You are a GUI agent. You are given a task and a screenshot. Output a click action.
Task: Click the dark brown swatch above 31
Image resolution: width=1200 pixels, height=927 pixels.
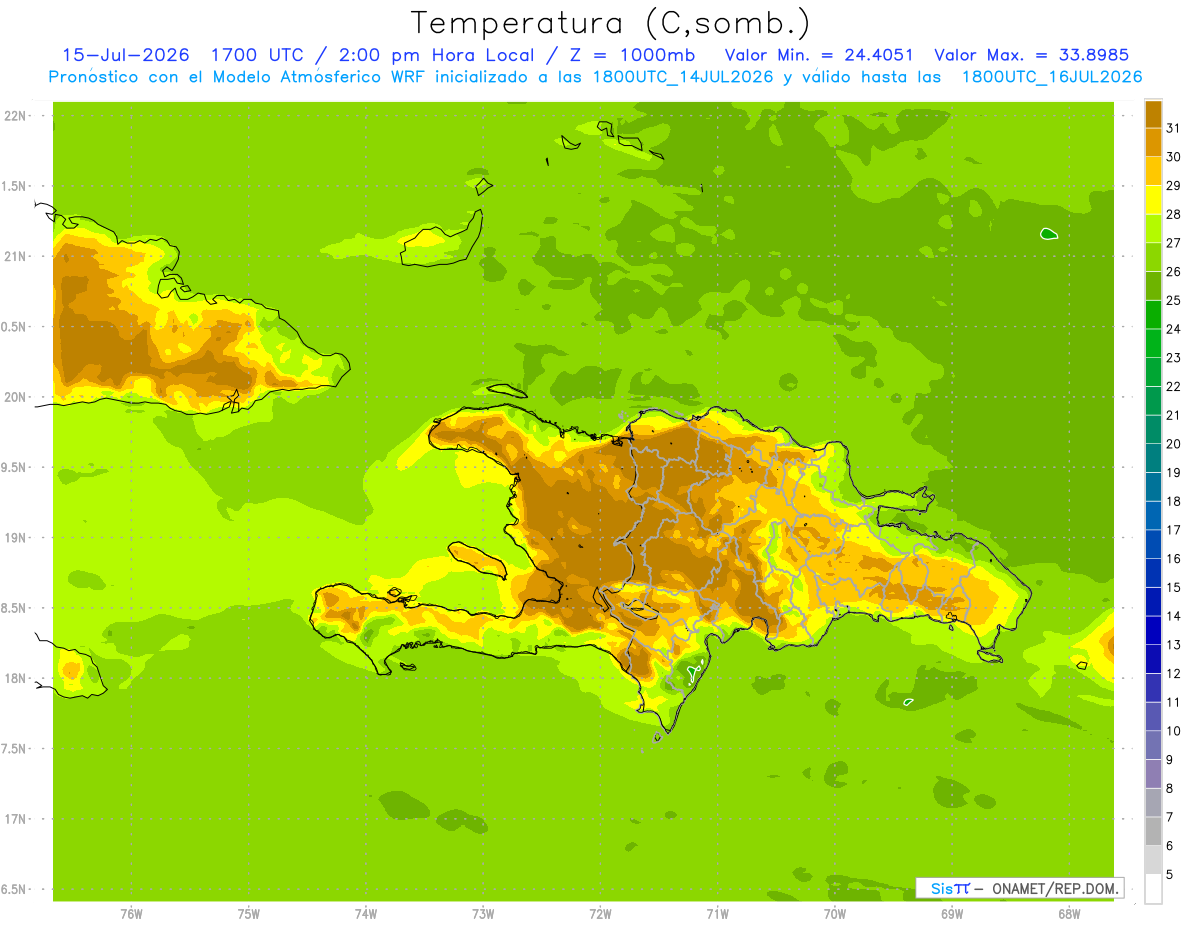pos(1153,114)
